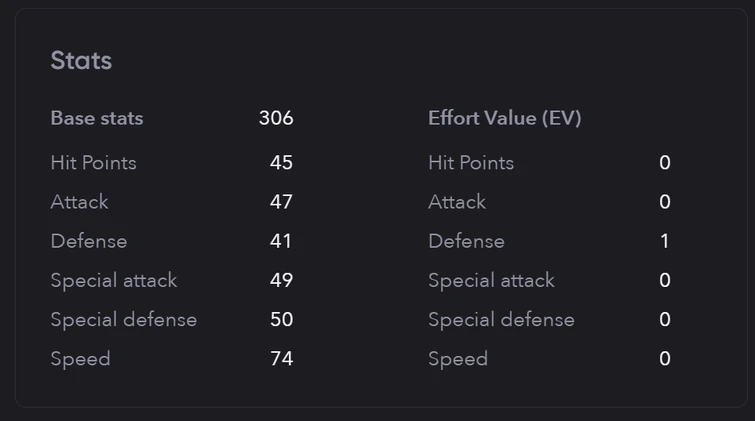Viewport: 755px width, 421px height.
Task: Select the Hit Points base value 45
Action: click(x=281, y=162)
